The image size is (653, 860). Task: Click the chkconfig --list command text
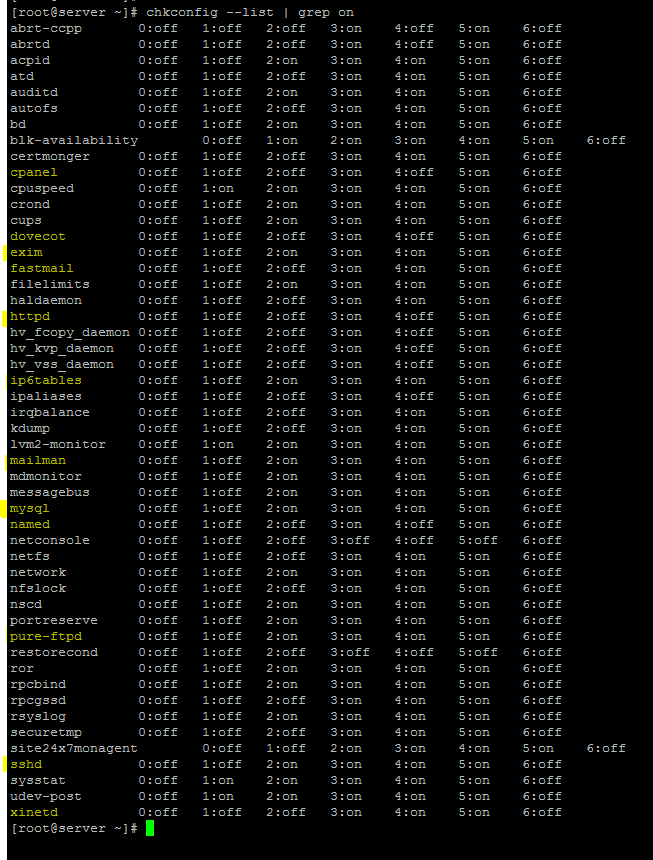232,12
